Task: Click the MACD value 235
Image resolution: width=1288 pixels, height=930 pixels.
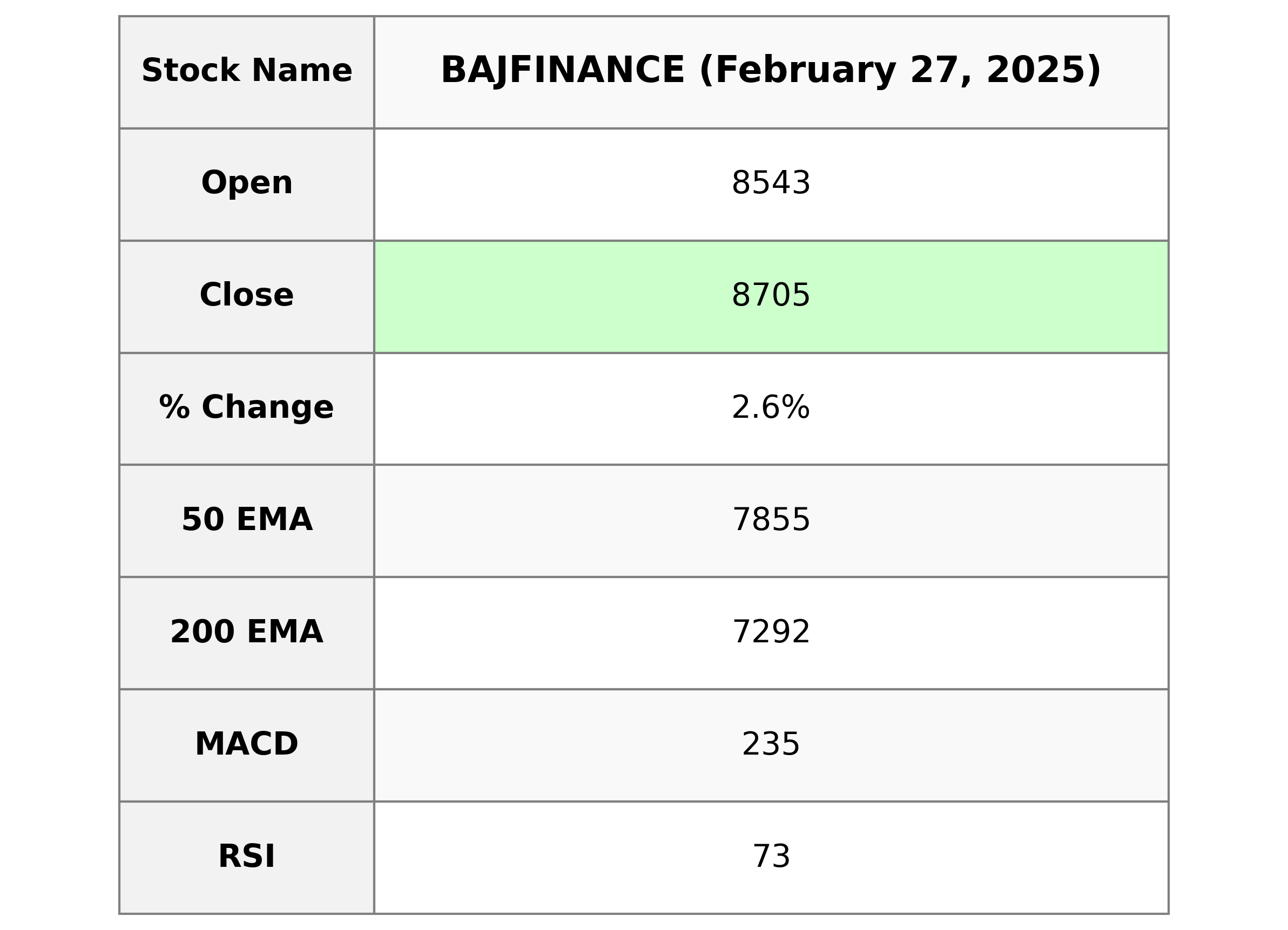Action: point(771,745)
